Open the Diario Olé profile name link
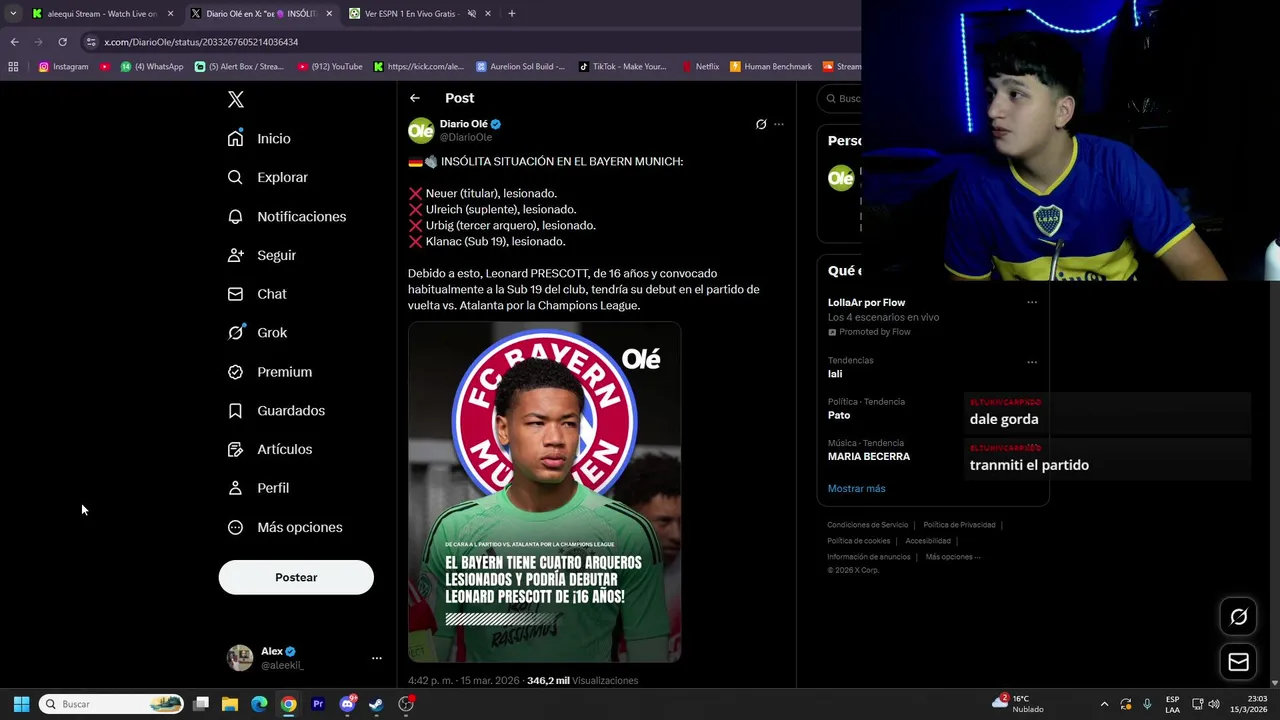This screenshot has height=720, width=1280. (464, 124)
